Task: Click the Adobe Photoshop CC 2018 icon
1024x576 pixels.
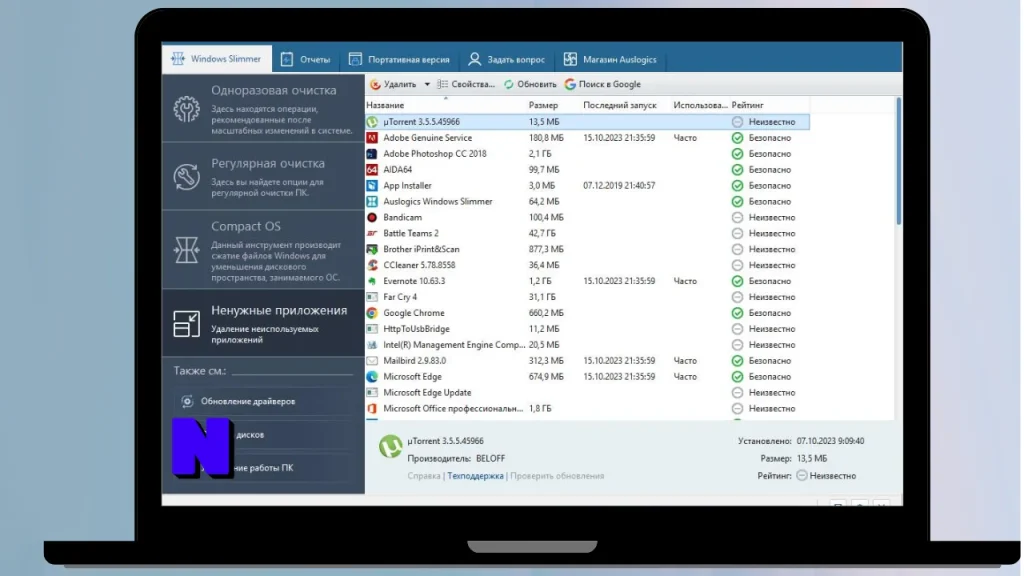Action: click(x=372, y=154)
